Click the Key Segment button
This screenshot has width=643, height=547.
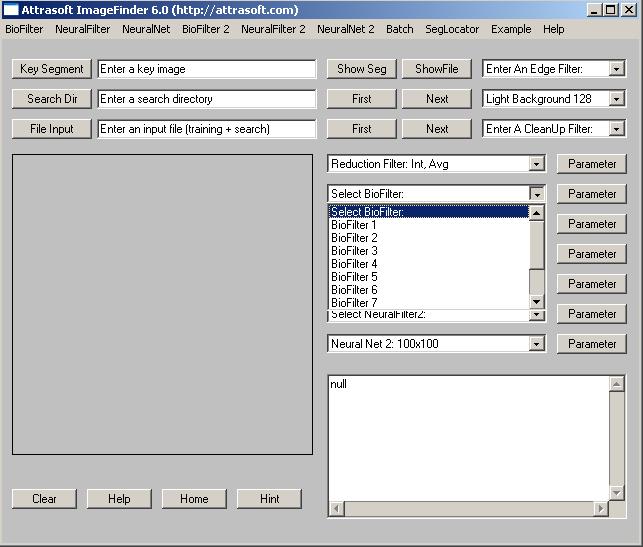tap(52, 69)
